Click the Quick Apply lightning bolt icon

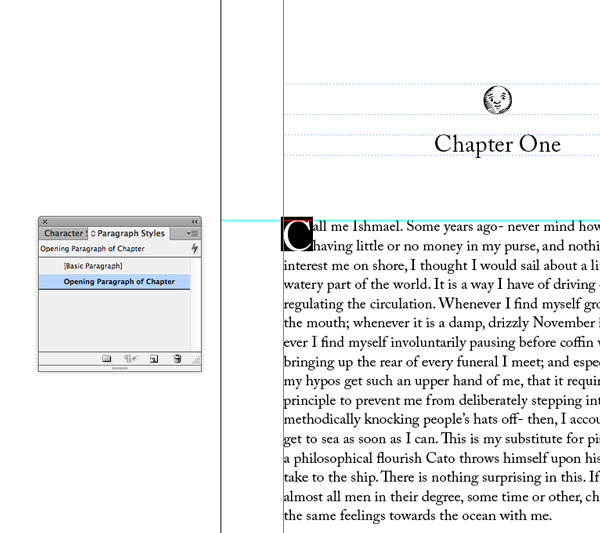[x=195, y=249]
